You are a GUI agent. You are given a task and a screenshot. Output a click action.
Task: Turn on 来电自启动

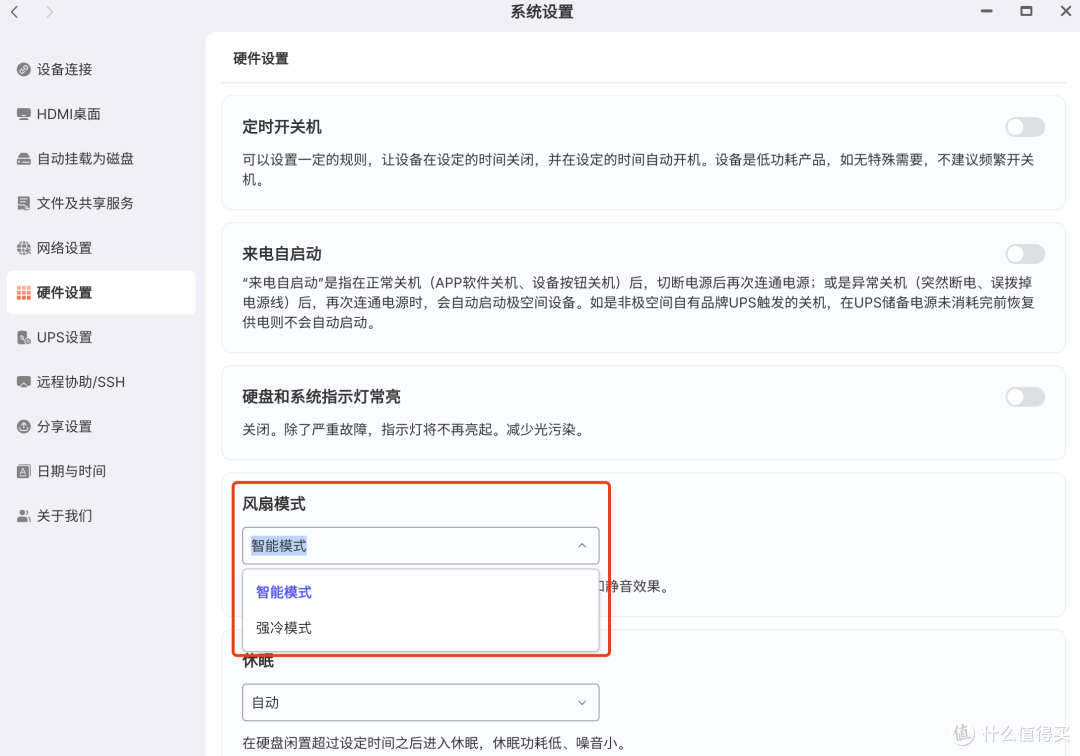1025,253
